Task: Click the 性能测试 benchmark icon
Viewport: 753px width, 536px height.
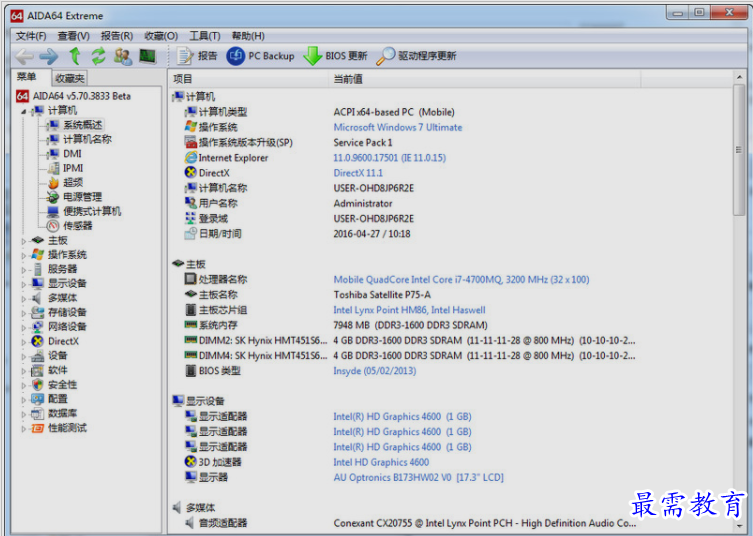Action: (x=37, y=428)
